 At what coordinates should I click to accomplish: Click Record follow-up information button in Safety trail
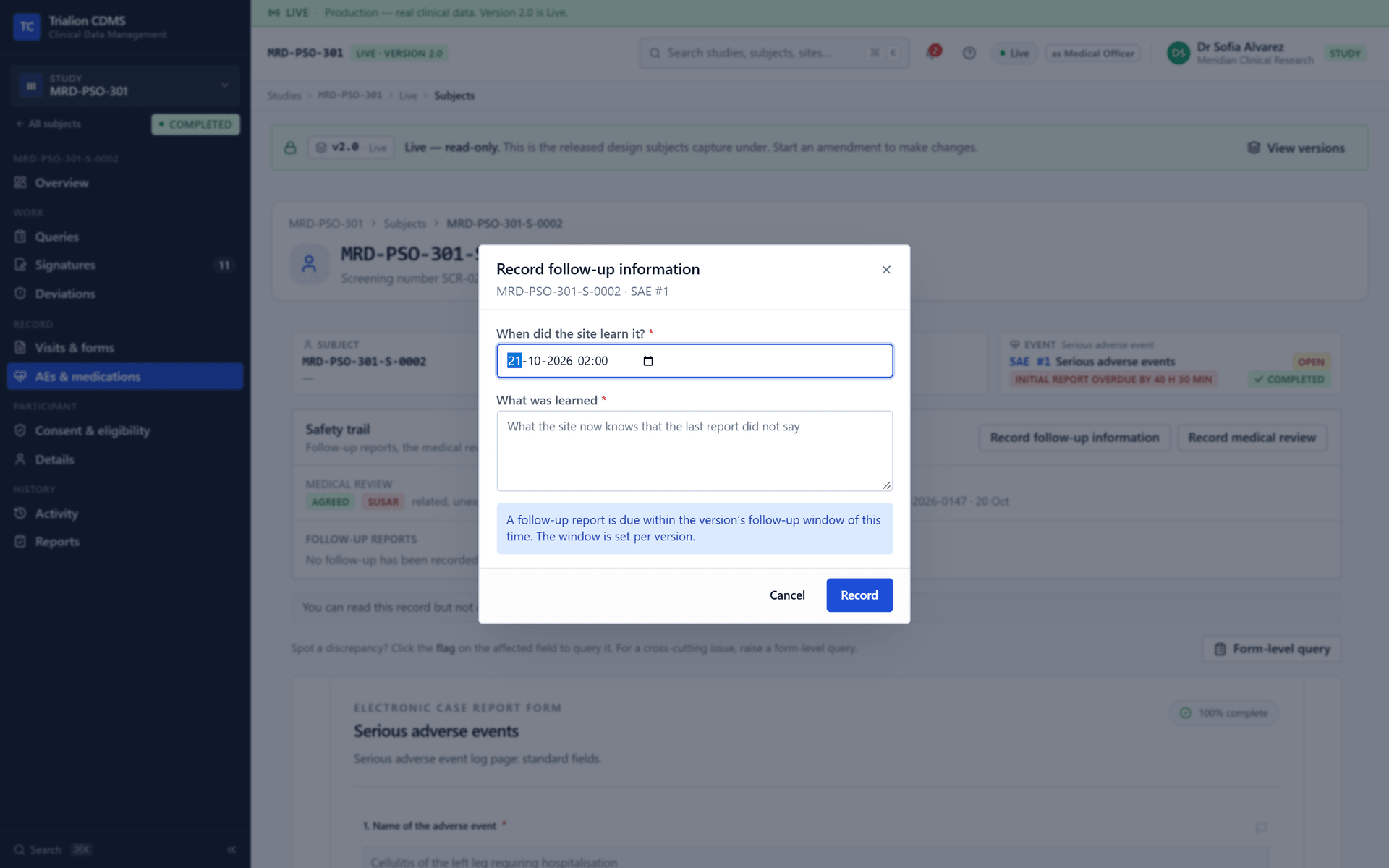tap(1074, 438)
